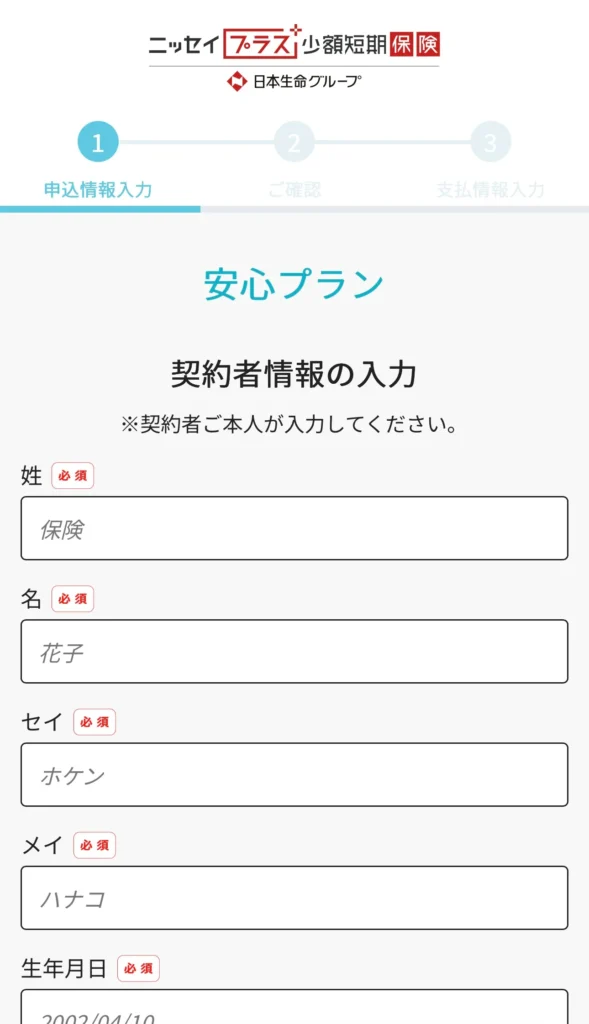Click the 日本生命グループ diamond logo icon
The image size is (589, 1024).
pyautogui.click(x=236, y=82)
